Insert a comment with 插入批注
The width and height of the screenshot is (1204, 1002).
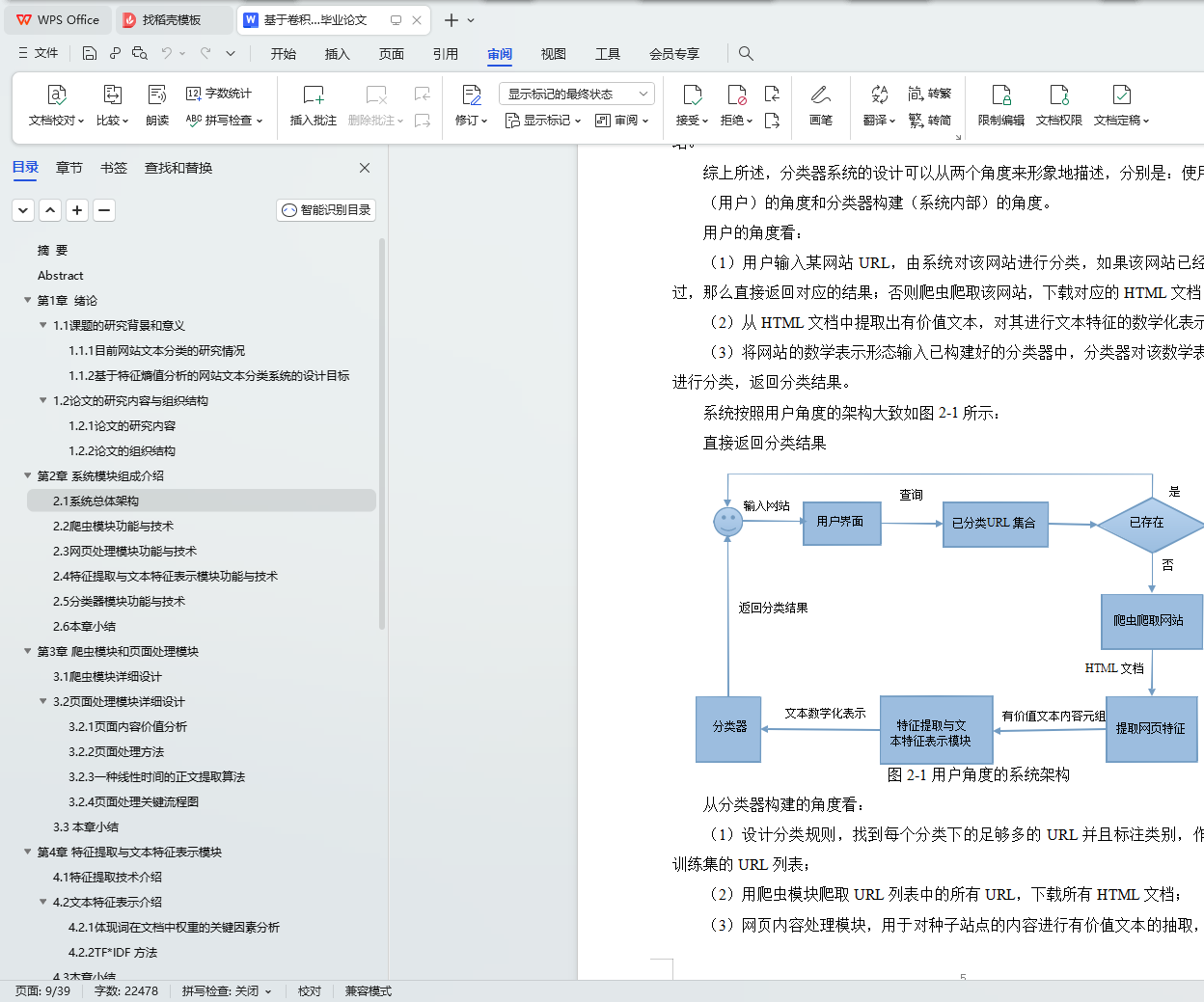pyautogui.click(x=314, y=105)
